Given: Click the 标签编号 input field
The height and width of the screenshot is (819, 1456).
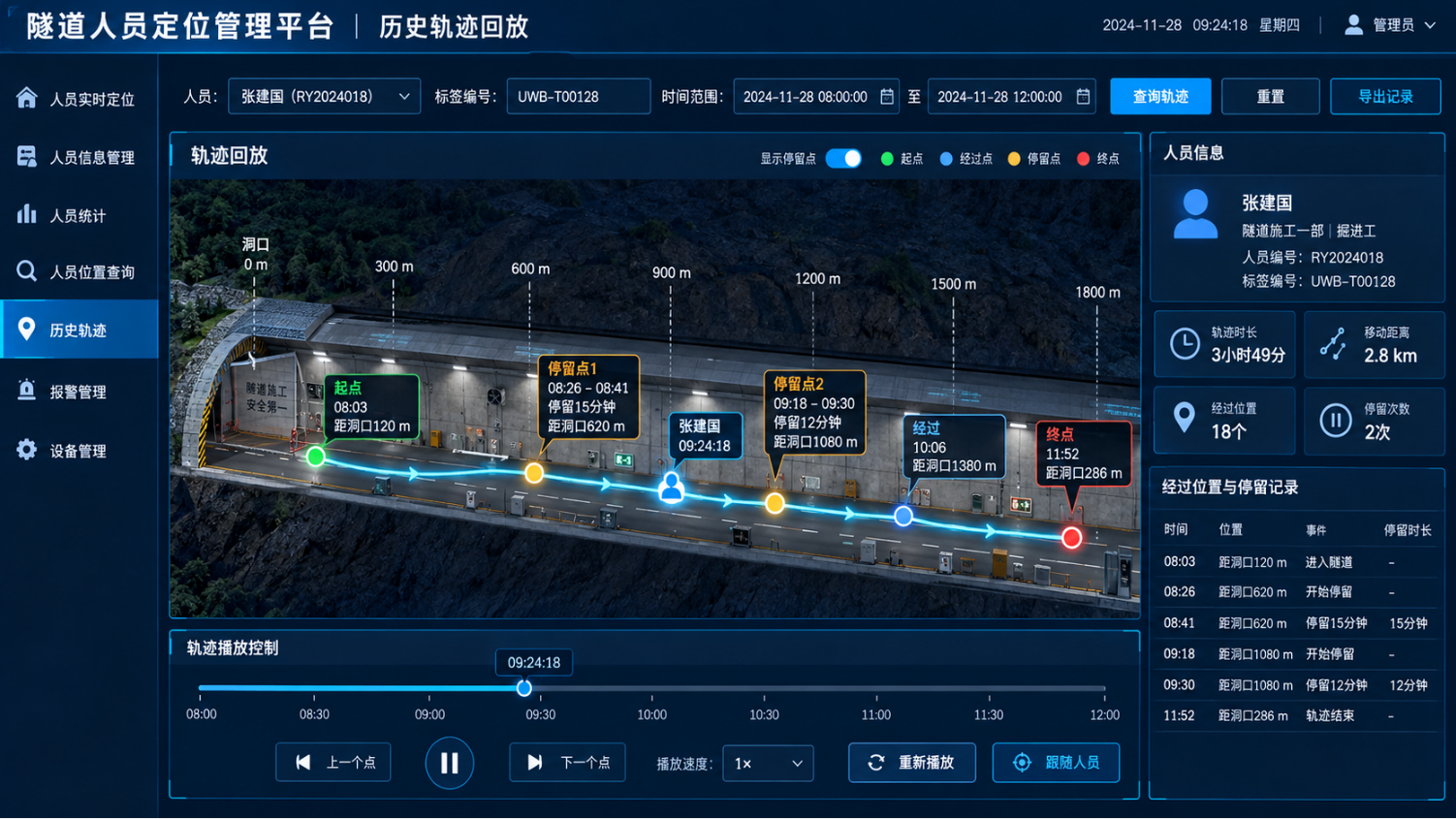Looking at the screenshot, I should point(578,96).
